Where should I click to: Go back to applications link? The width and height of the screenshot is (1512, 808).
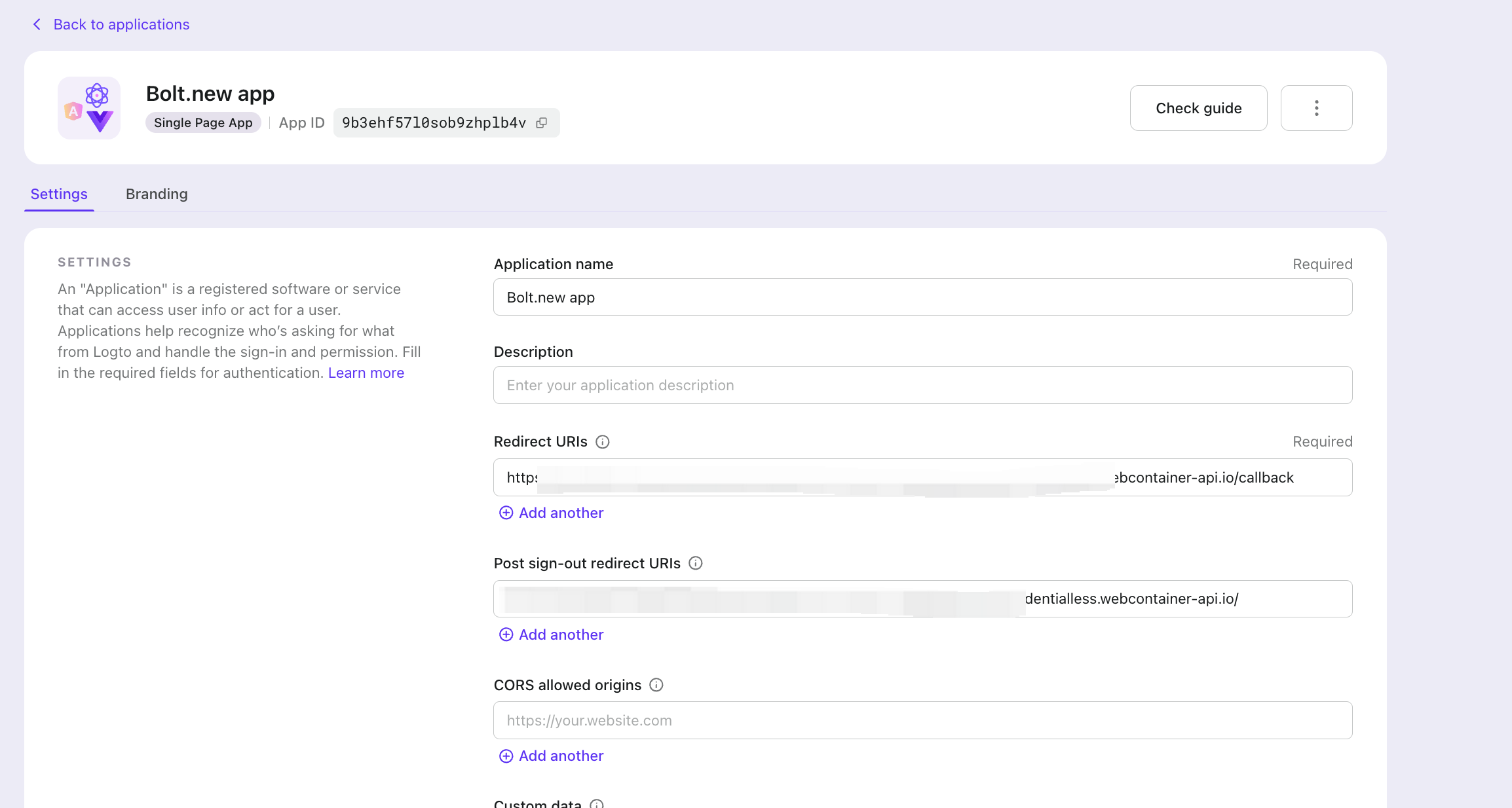click(x=121, y=24)
